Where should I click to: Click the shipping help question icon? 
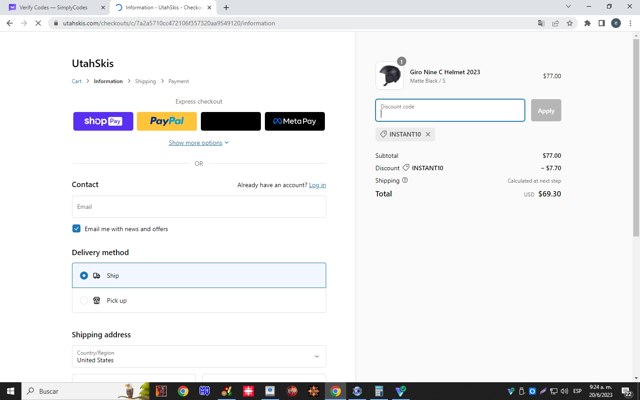coord(405,180)
